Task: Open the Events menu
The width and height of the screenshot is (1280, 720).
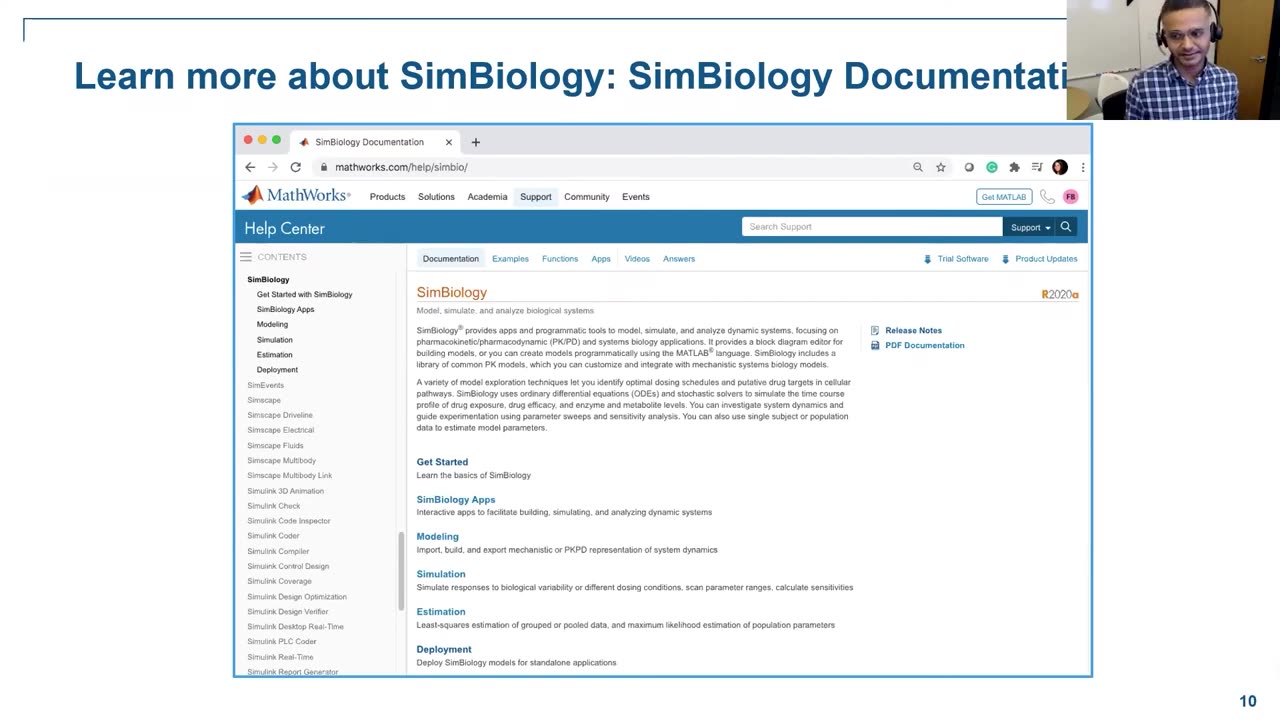Action: [635, 197]
